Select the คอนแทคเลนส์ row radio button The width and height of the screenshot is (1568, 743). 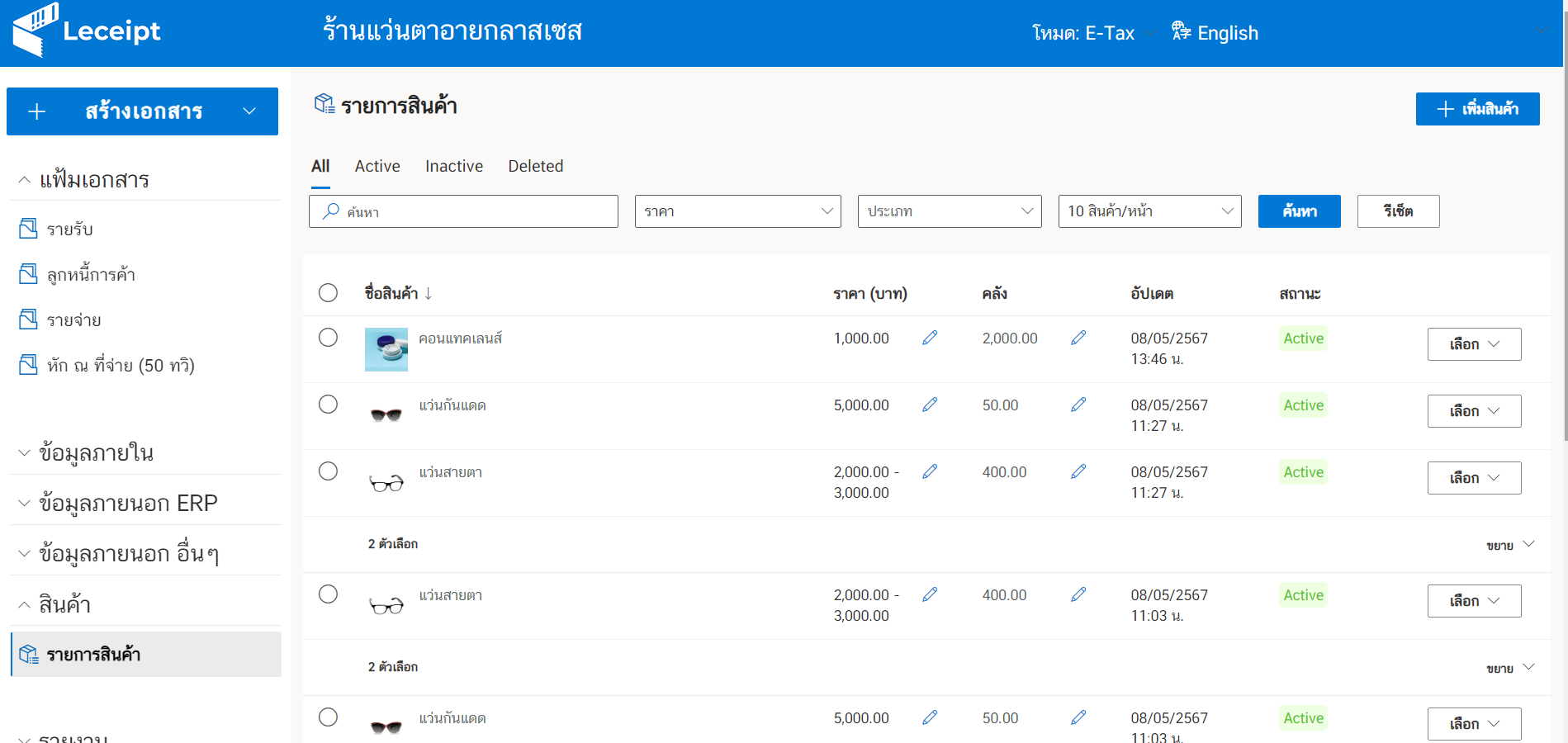[x=328, y=338]
